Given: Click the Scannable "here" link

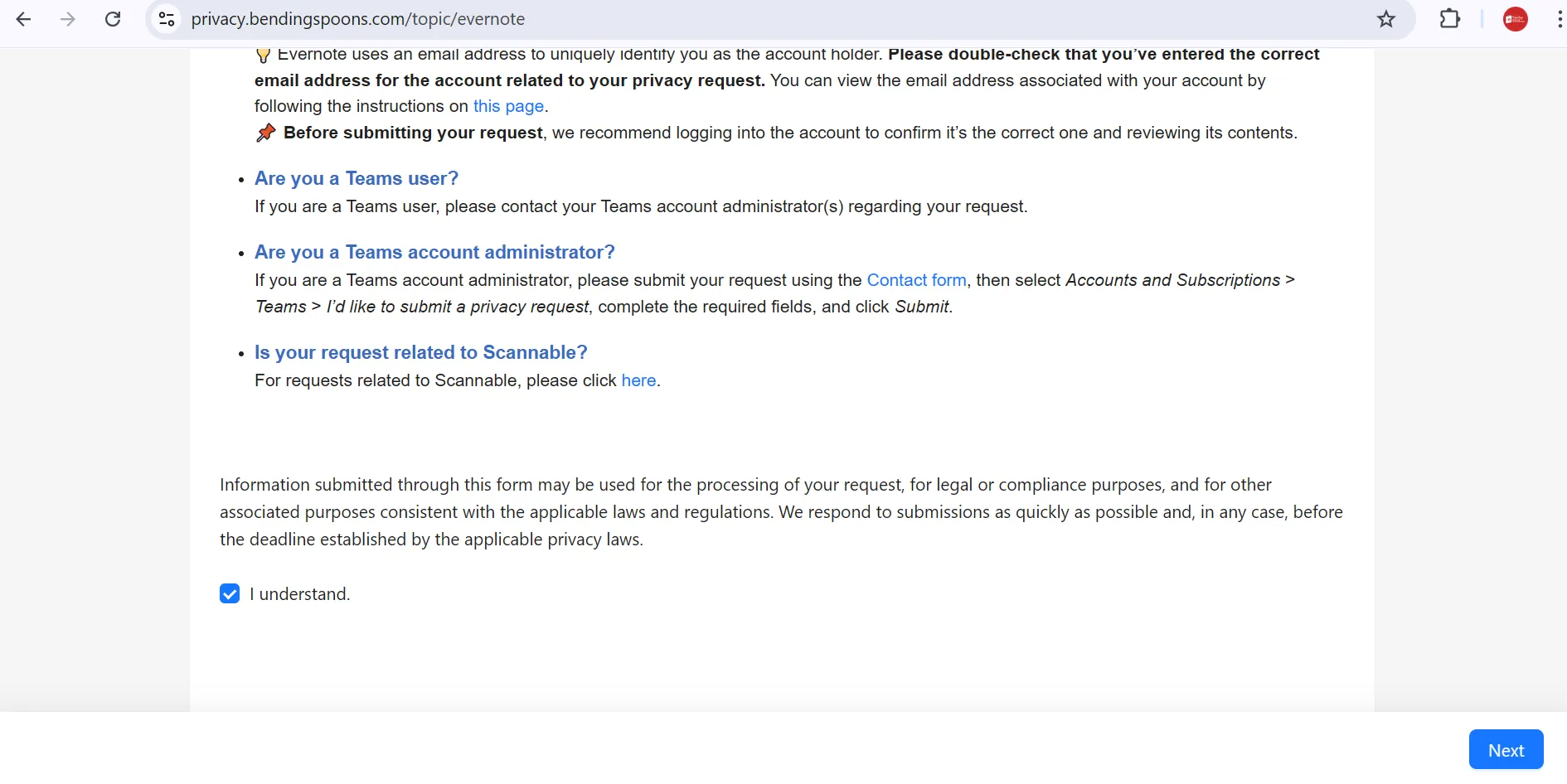Looking at the screenshot, I should [x=638, y=380].
